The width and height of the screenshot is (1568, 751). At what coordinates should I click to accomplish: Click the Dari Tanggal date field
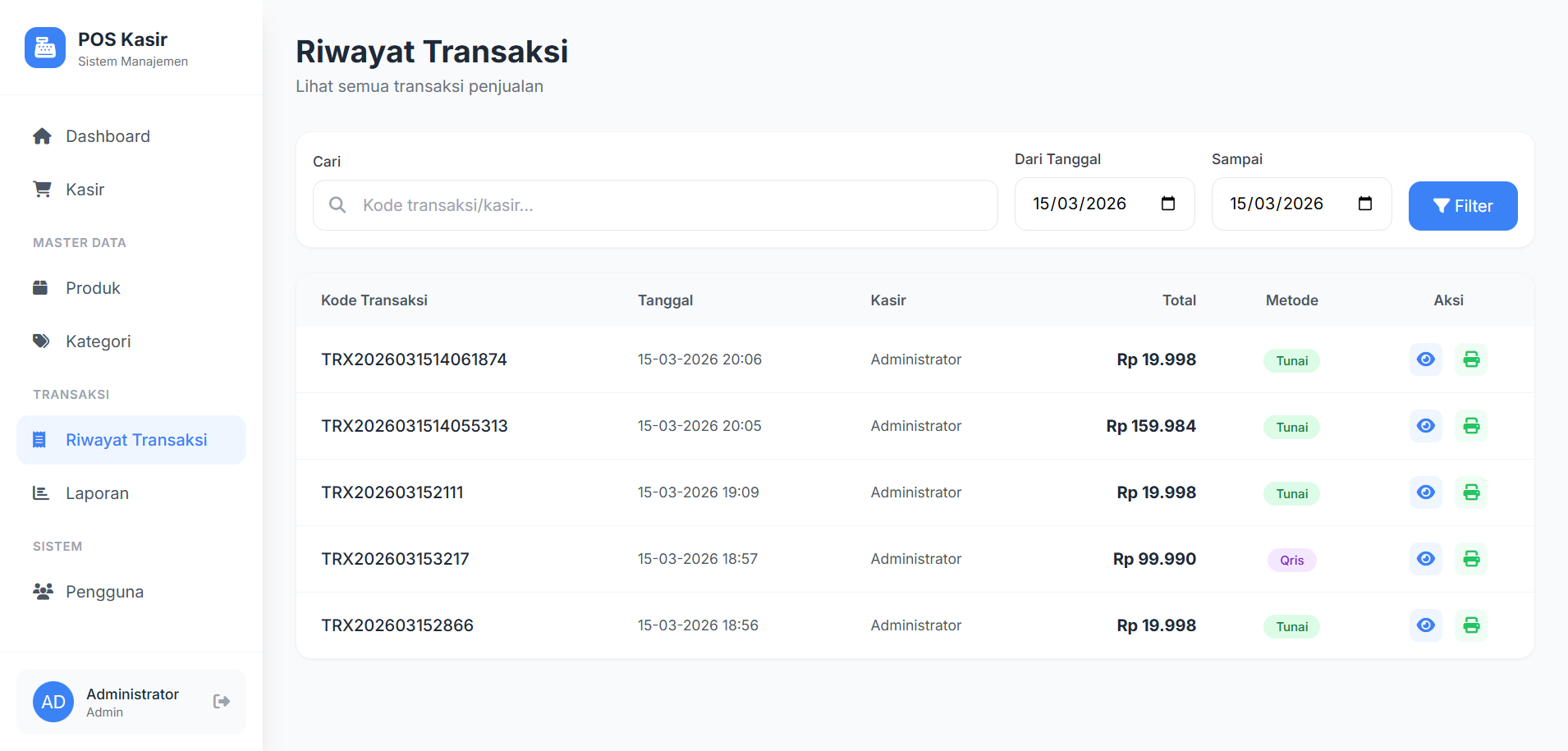coord(1104,204)
